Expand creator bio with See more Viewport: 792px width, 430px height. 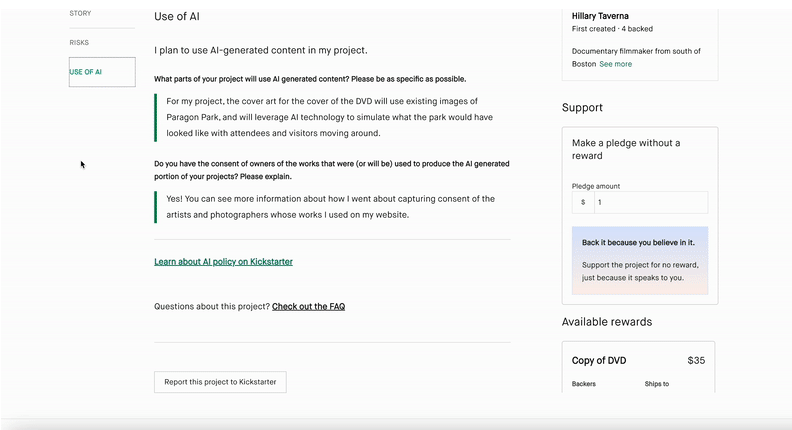pyautogui.click(x=615, y=64)
